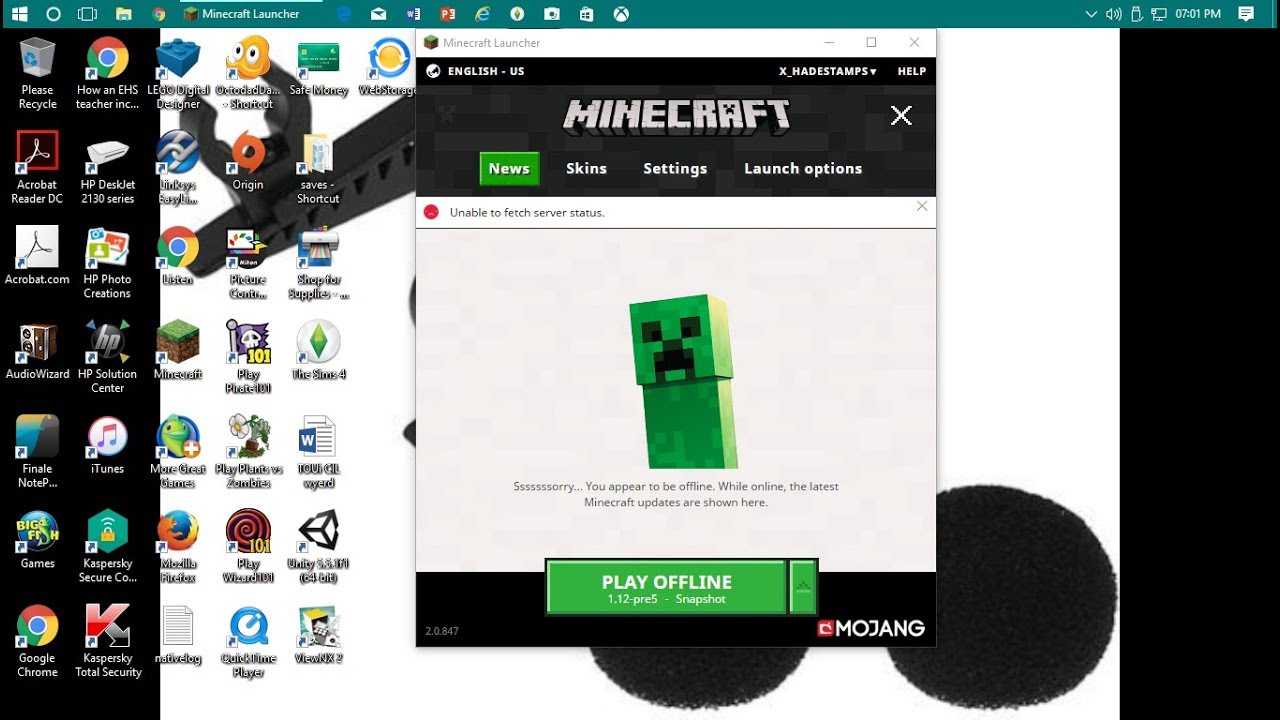The height and width of the screenshot is (720, 1280).
Task: Open the Action Center notifications icon
Action: pyautogui.click(x=1246, y=14)
